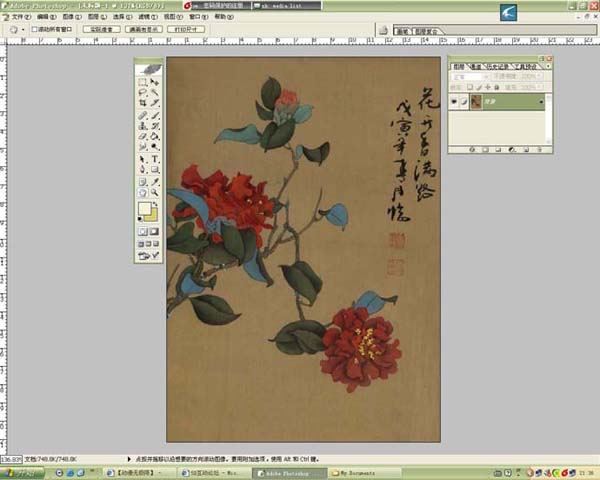Select the Eyedropper tool
This screenshot has height=480, width=600.
coord(155,182)
